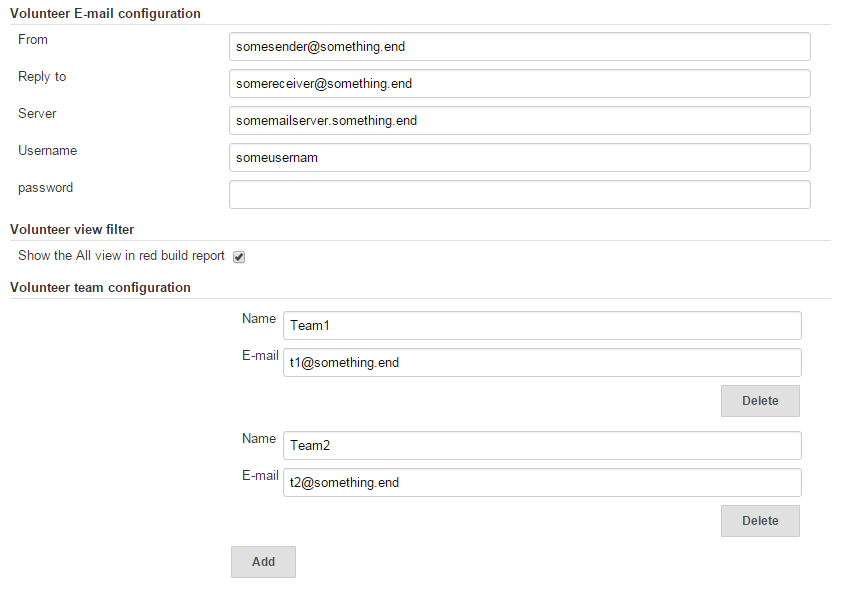842x600 pixels.
Task: Click the Team2 name field
Action: 542,445
